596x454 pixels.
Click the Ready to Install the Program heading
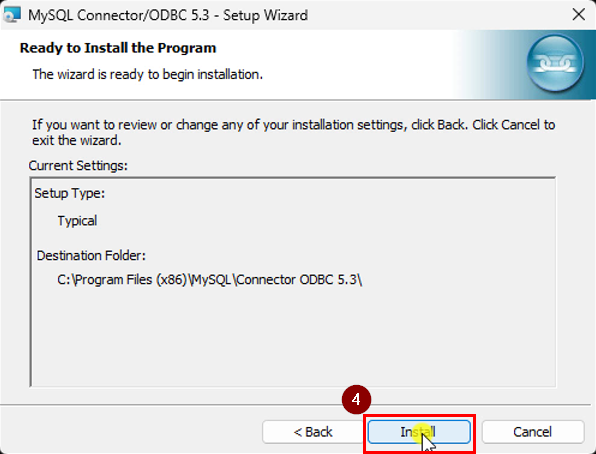tap(118, 48)
